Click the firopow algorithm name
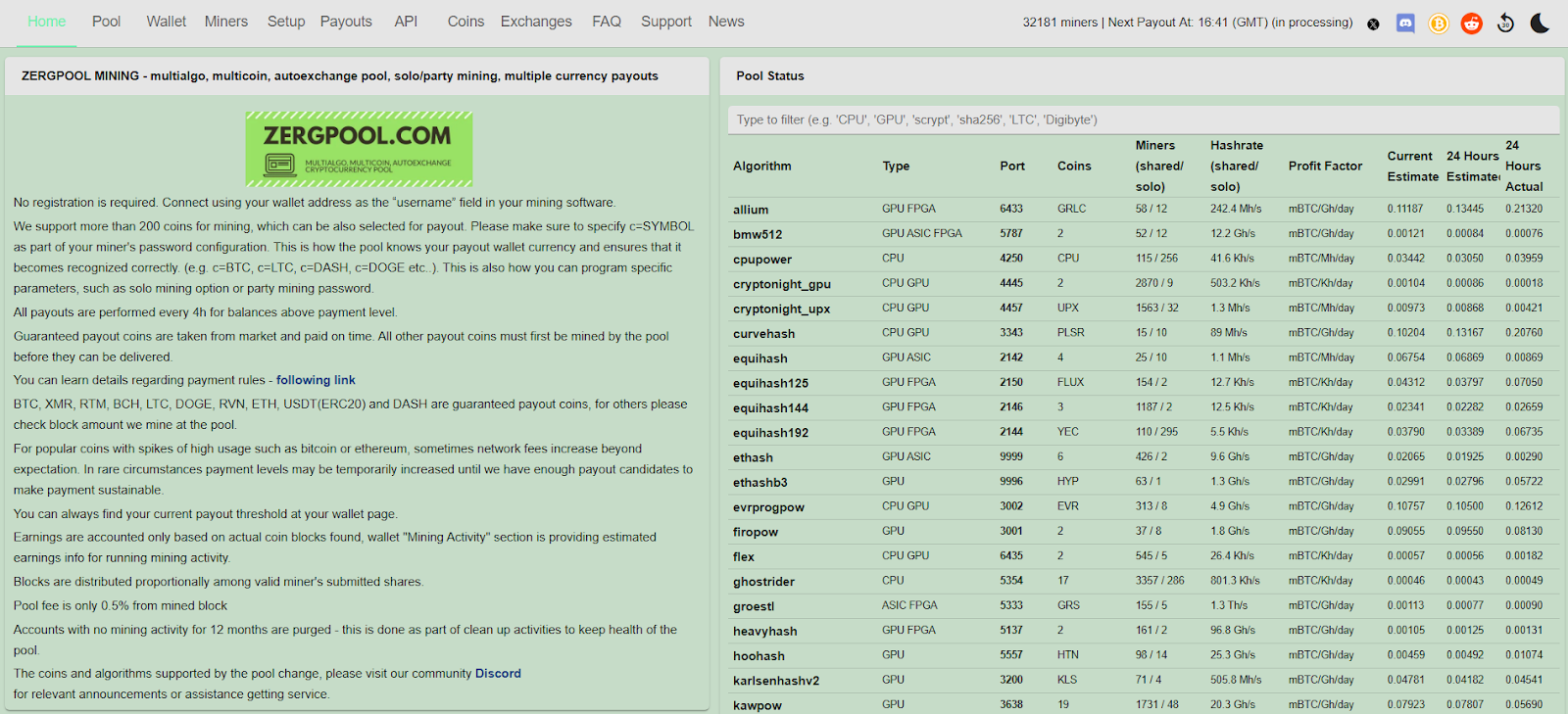The image size is (1568, 714). pos(756,532)
